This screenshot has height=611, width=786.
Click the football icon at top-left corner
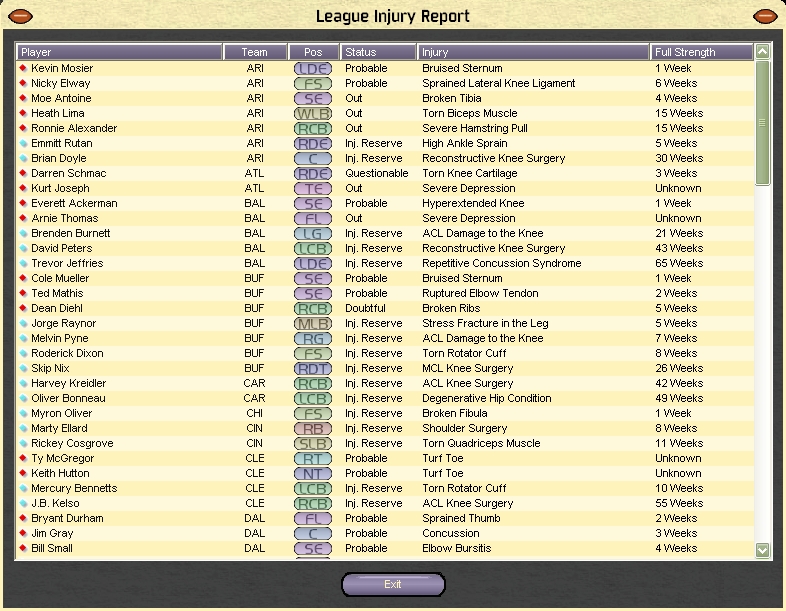19,16
